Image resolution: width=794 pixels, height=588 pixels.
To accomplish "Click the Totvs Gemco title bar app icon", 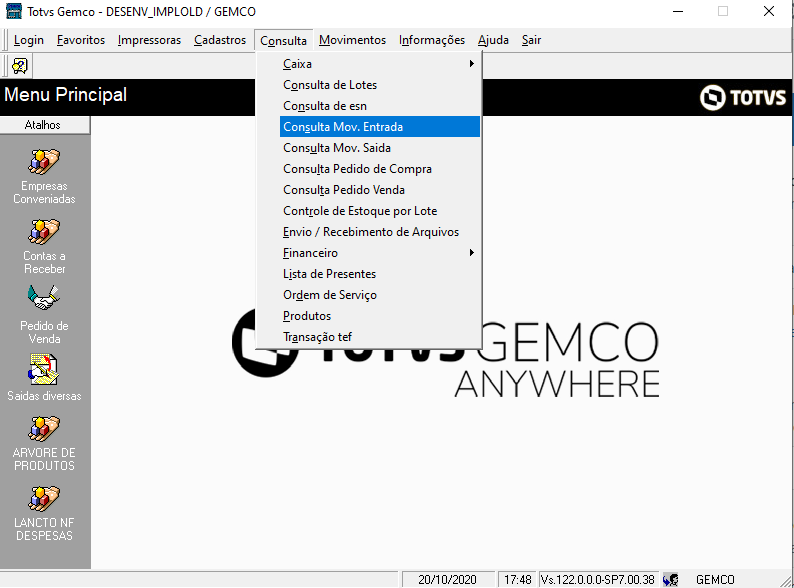I will [14, 11].
